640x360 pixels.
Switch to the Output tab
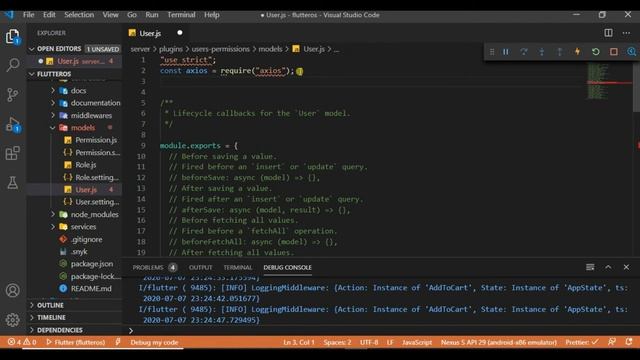pos(200,267)
